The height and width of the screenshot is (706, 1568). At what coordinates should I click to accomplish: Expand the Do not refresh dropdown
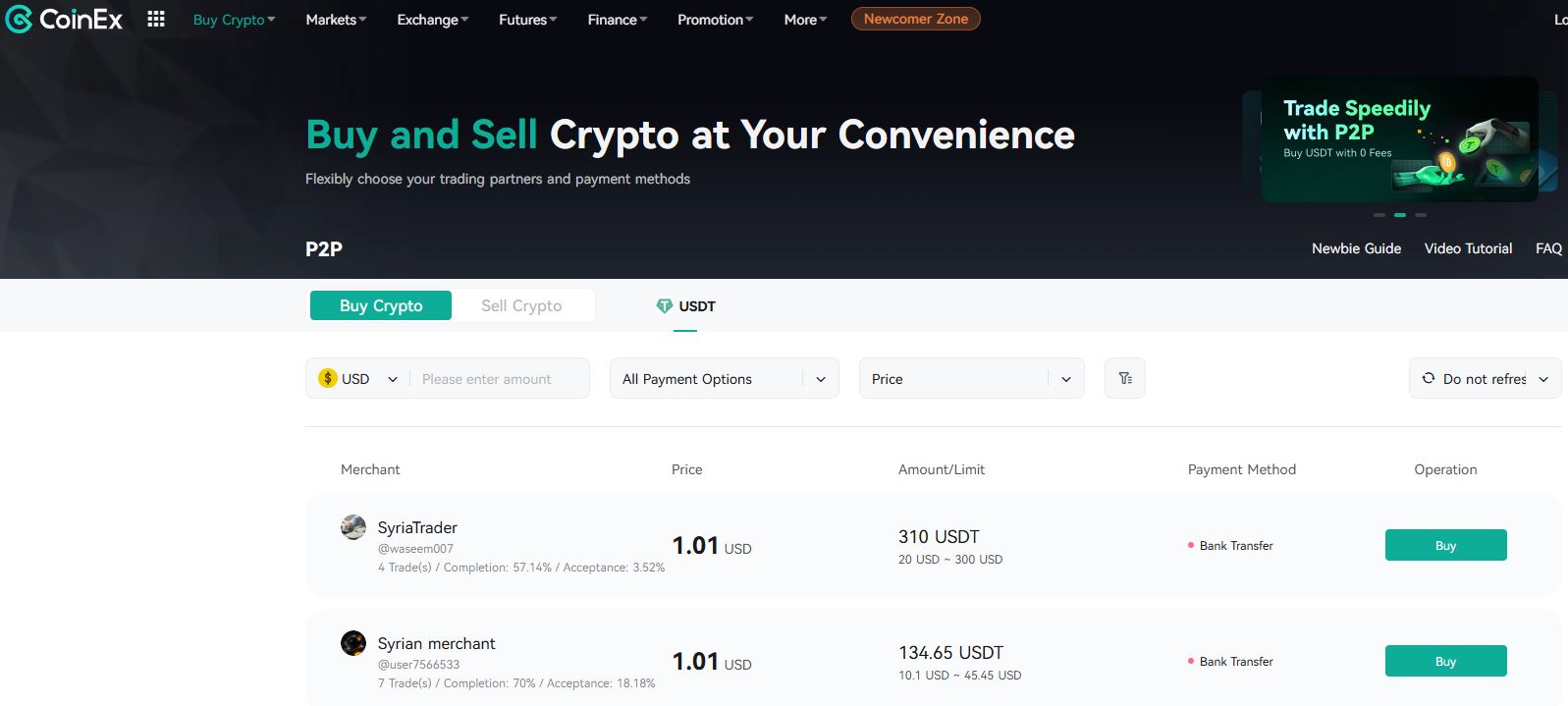tap(1486, 378)
